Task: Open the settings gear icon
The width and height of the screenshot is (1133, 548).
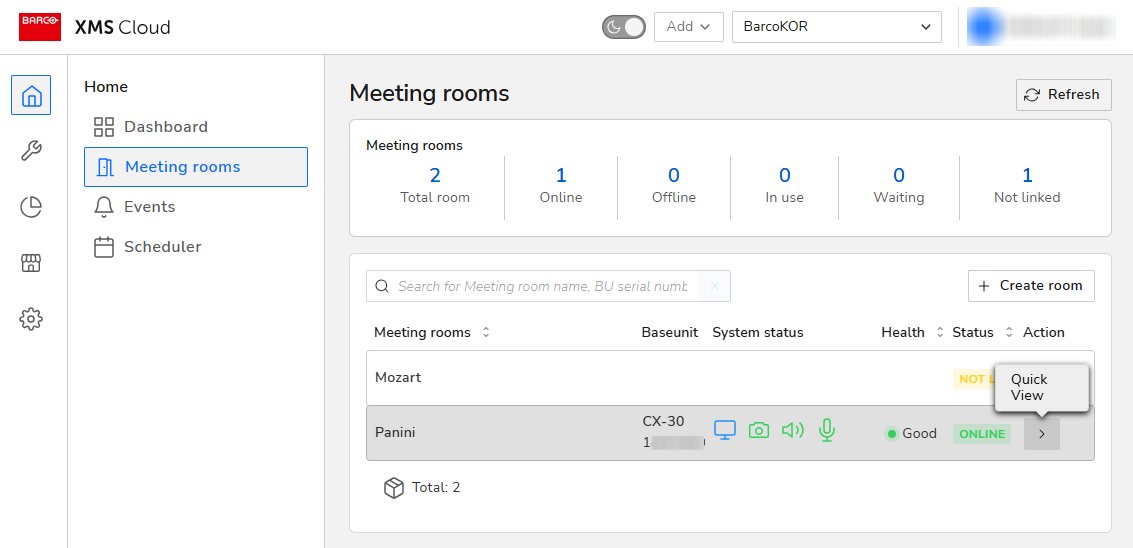Action: click(x=31, y=319)
